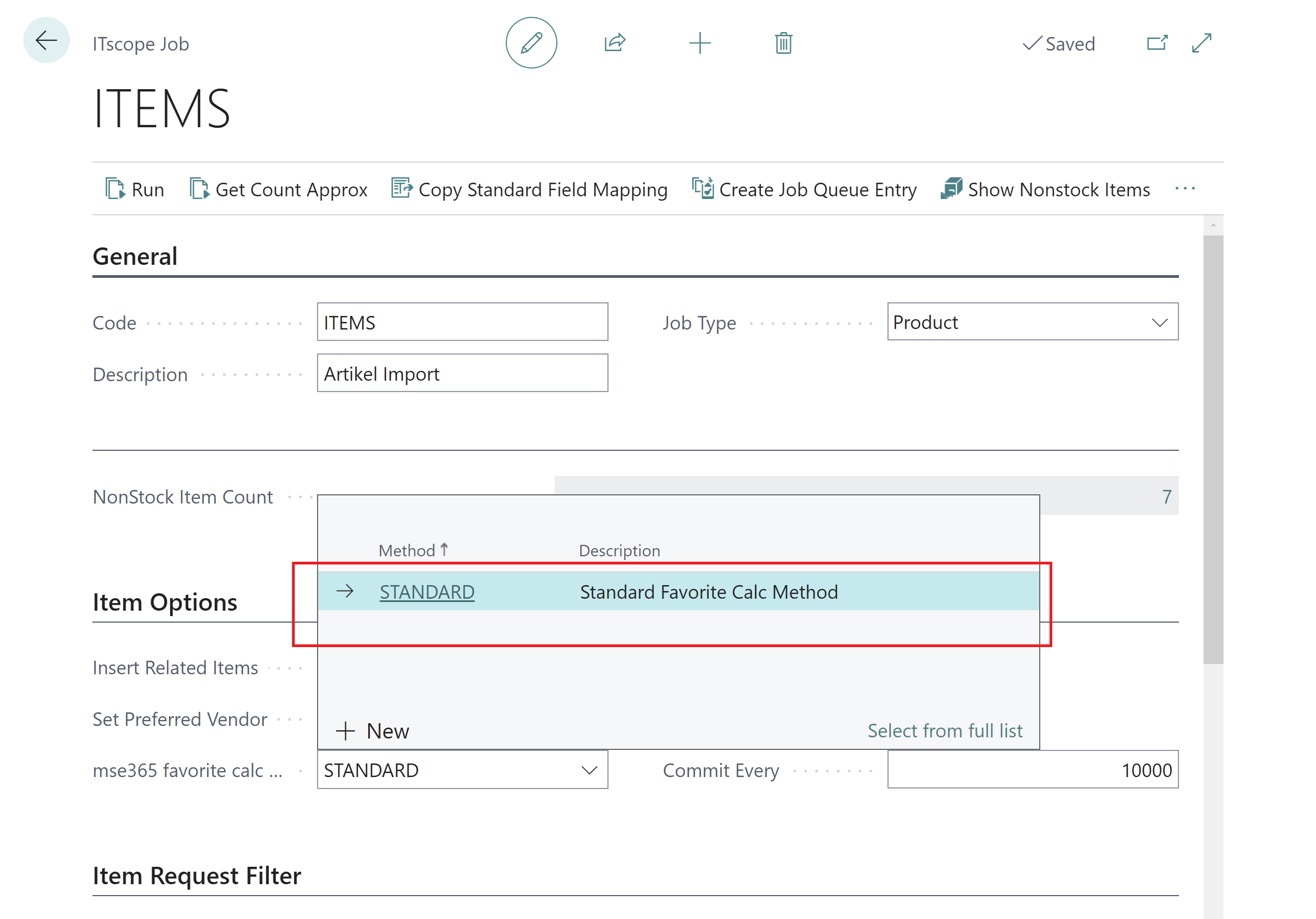Select the STANDARD method link
Screen dimensions: 1316x919
coord(427,592)
